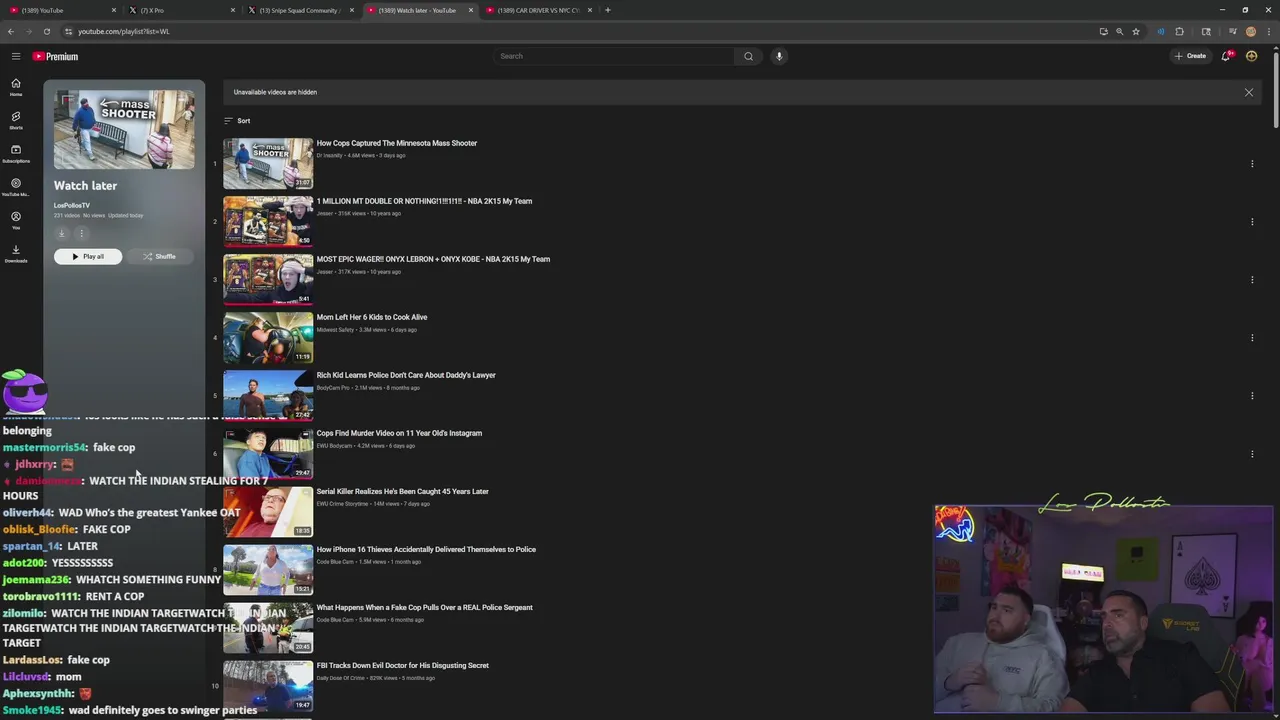Screen dimensions: 1280x720
Task: Open options for Cops Find Murder Video item
Action: 1252,454
